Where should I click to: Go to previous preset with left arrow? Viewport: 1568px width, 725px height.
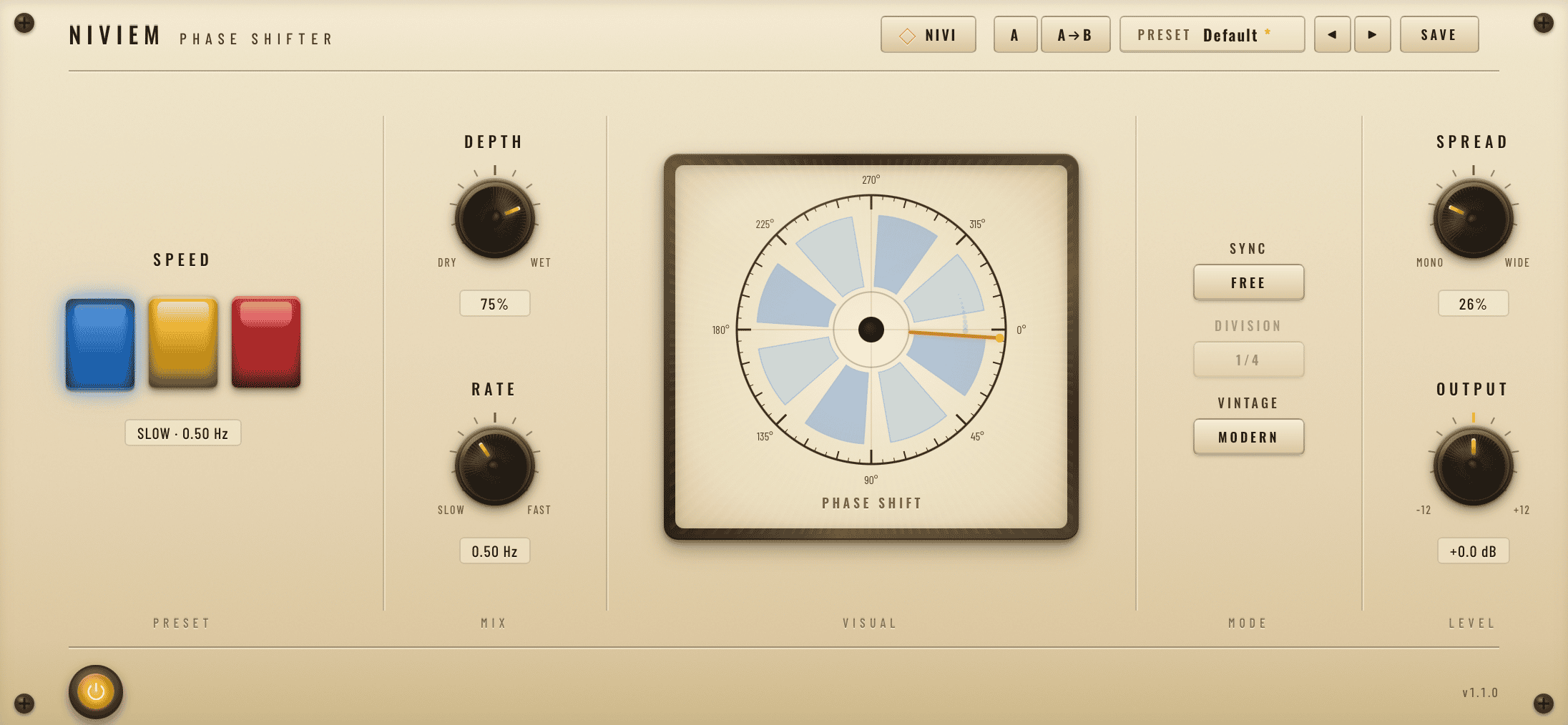tap(1332, 34)
